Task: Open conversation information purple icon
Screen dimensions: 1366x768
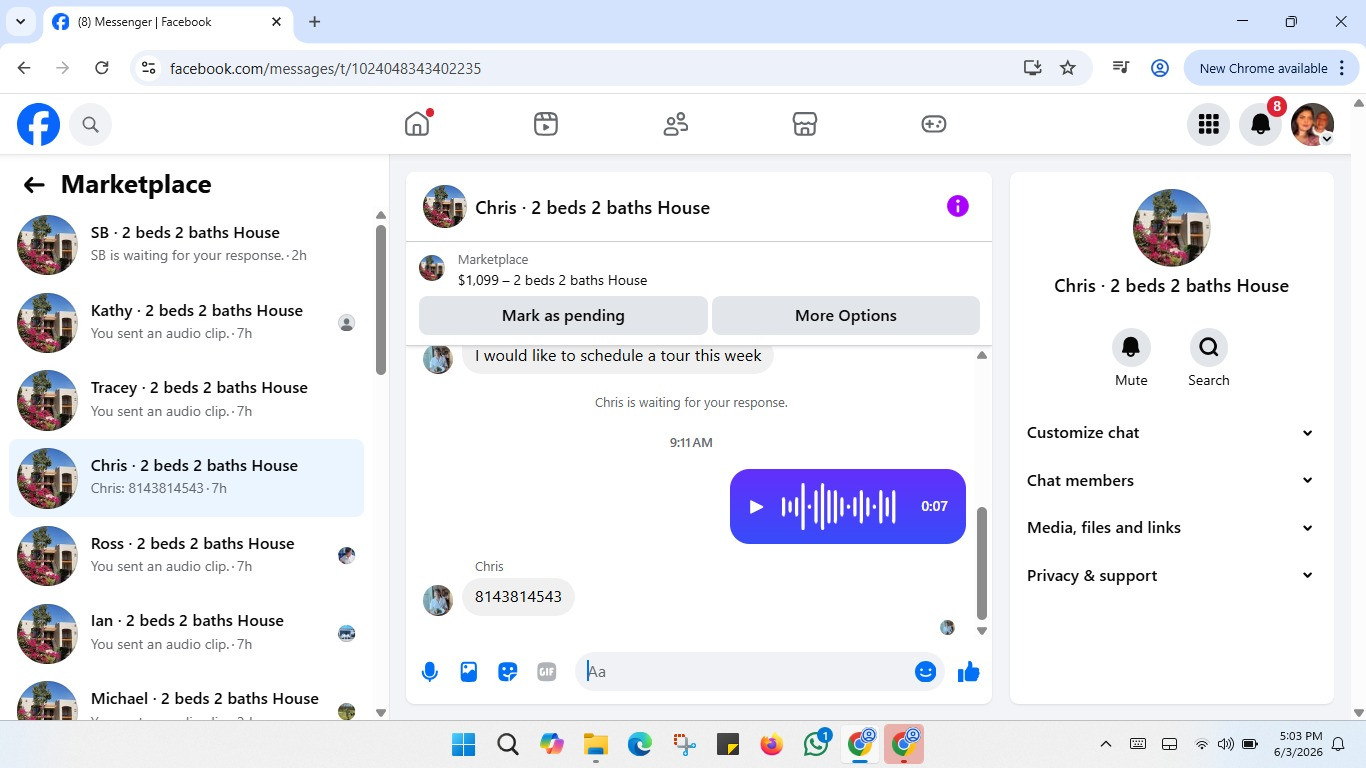Action: [958, 206]
